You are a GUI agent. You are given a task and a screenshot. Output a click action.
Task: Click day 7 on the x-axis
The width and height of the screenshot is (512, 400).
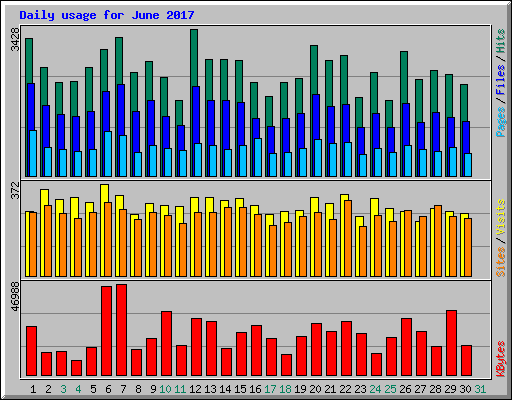(x=123, y=389)
